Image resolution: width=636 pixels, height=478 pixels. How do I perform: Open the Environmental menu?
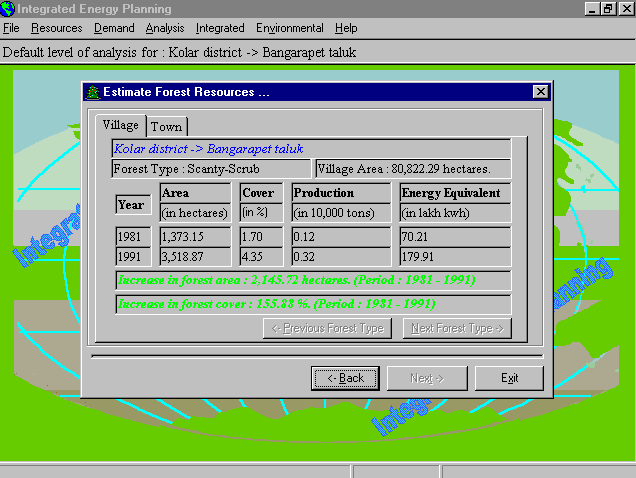point(289,28)
